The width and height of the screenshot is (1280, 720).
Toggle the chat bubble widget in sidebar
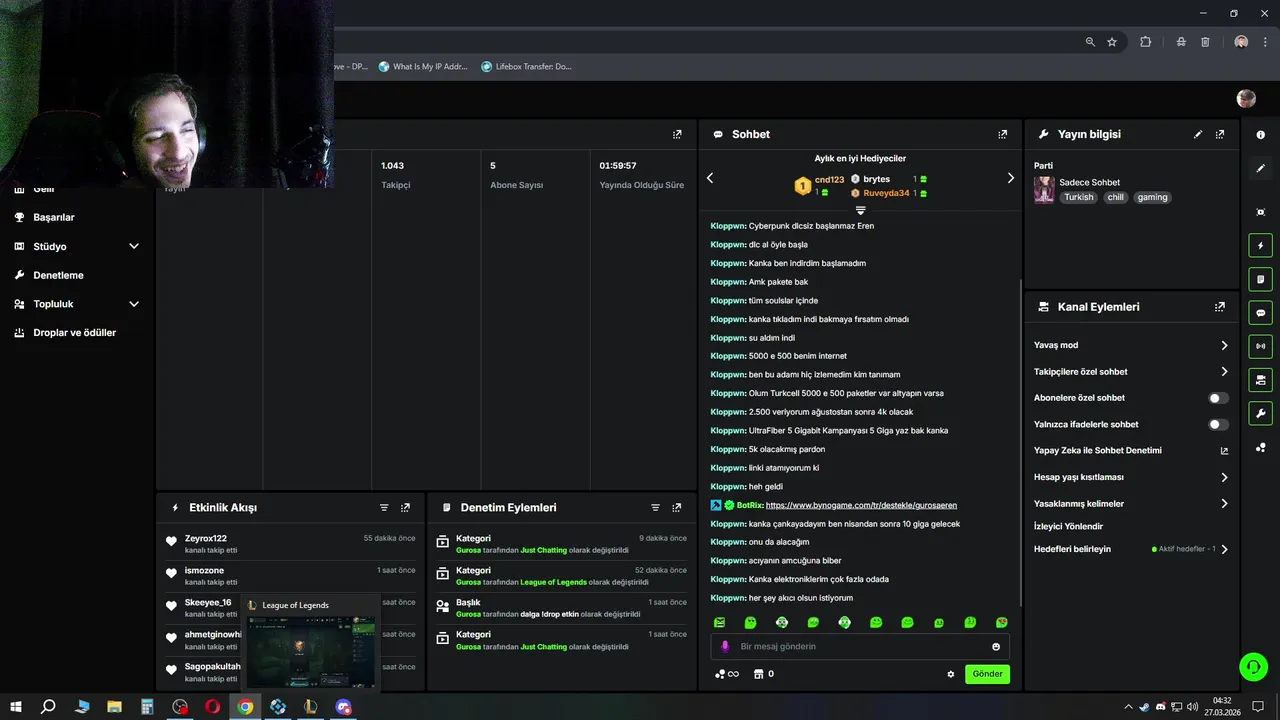pyautogui.click(x=1261, y=313)
